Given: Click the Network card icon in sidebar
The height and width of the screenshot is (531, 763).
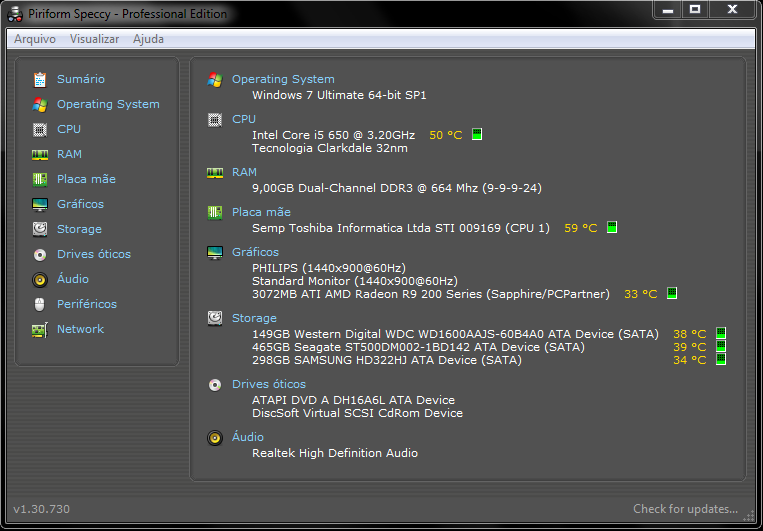Looking at the screenshot, I should tap(40, 330).
